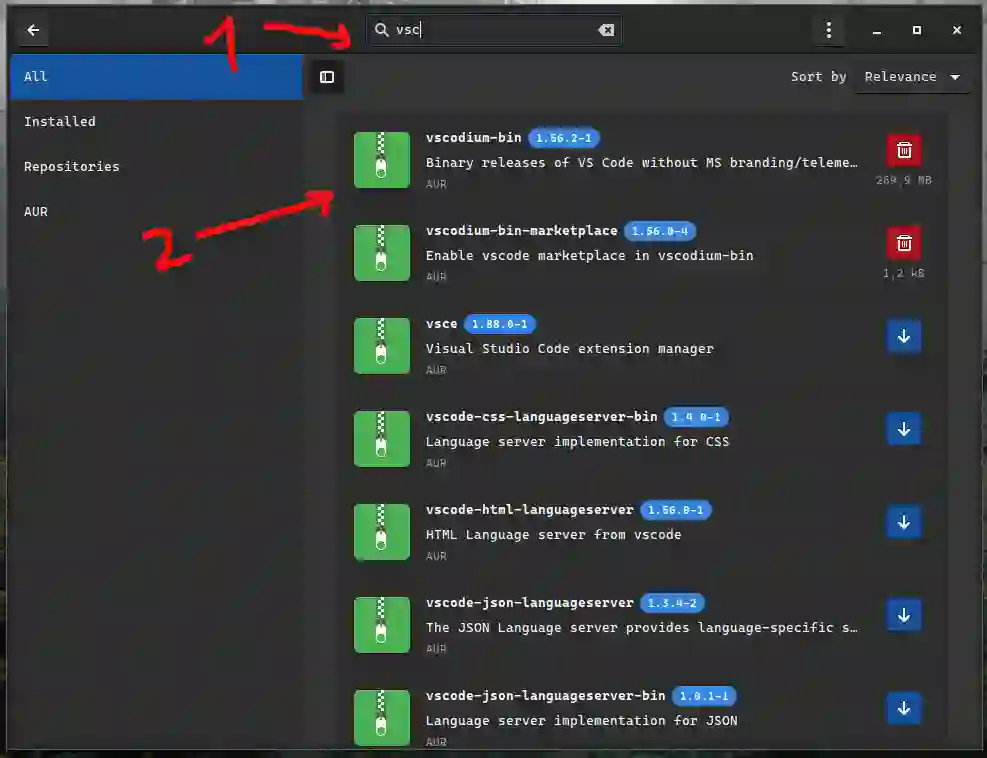Open the vscodium-bin package name
Screen dimensions: 987x758
(473, 138)
